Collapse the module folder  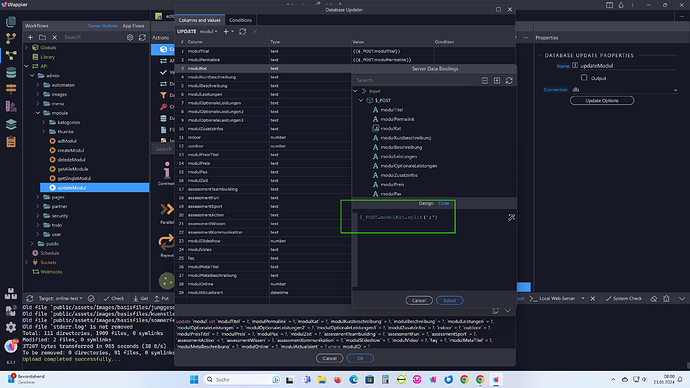[38, 113]
